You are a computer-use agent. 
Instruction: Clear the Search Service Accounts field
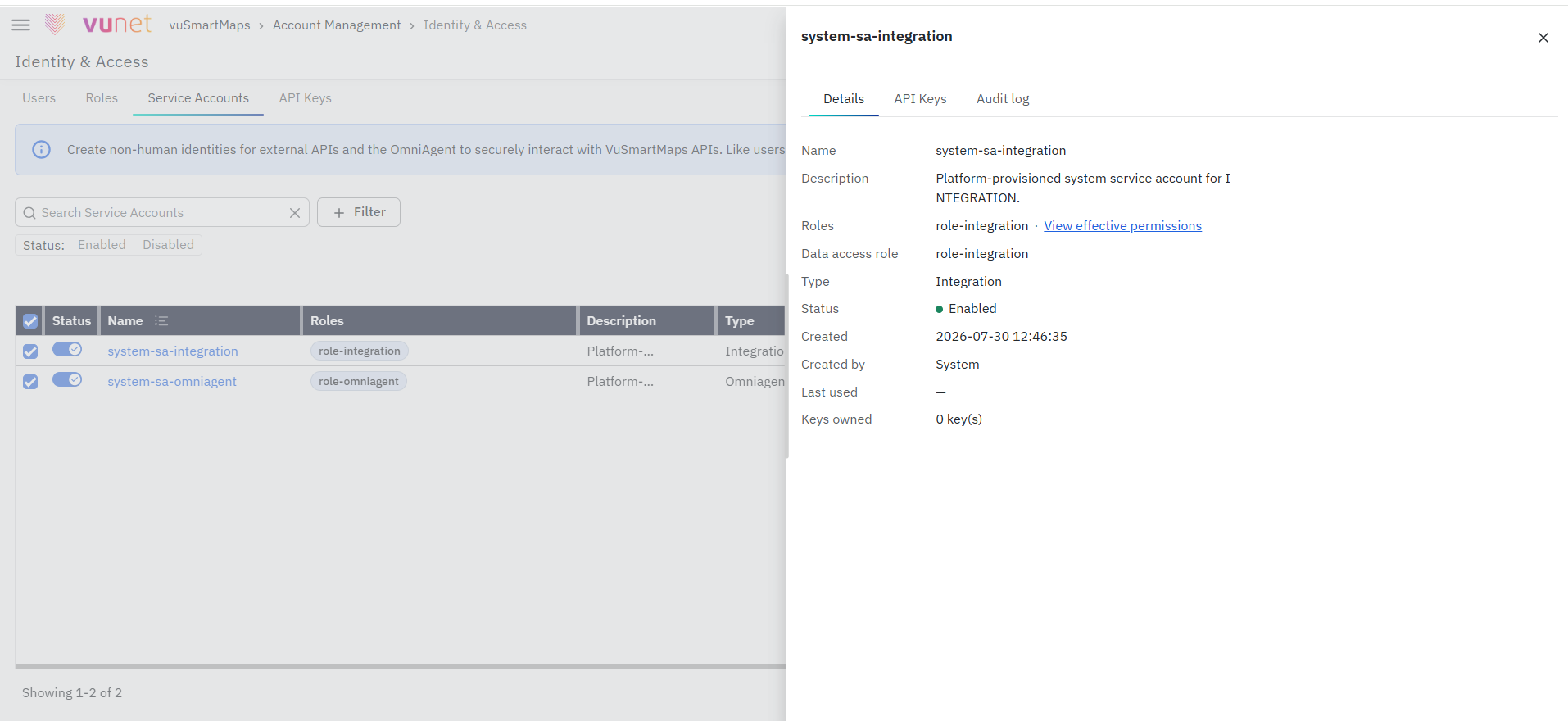click(x=295, y=213)
